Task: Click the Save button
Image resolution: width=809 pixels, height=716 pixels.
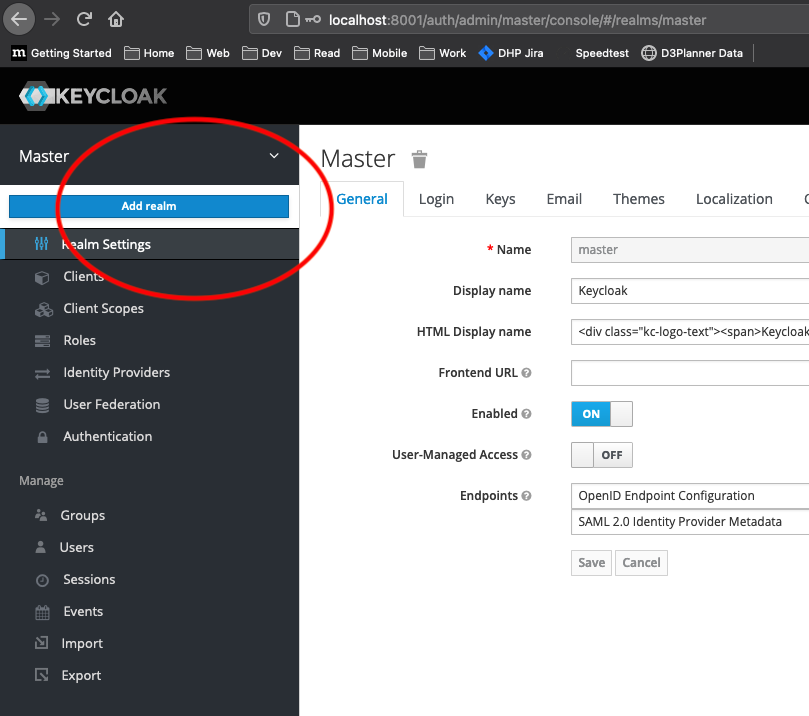Action: coord(591,563)
